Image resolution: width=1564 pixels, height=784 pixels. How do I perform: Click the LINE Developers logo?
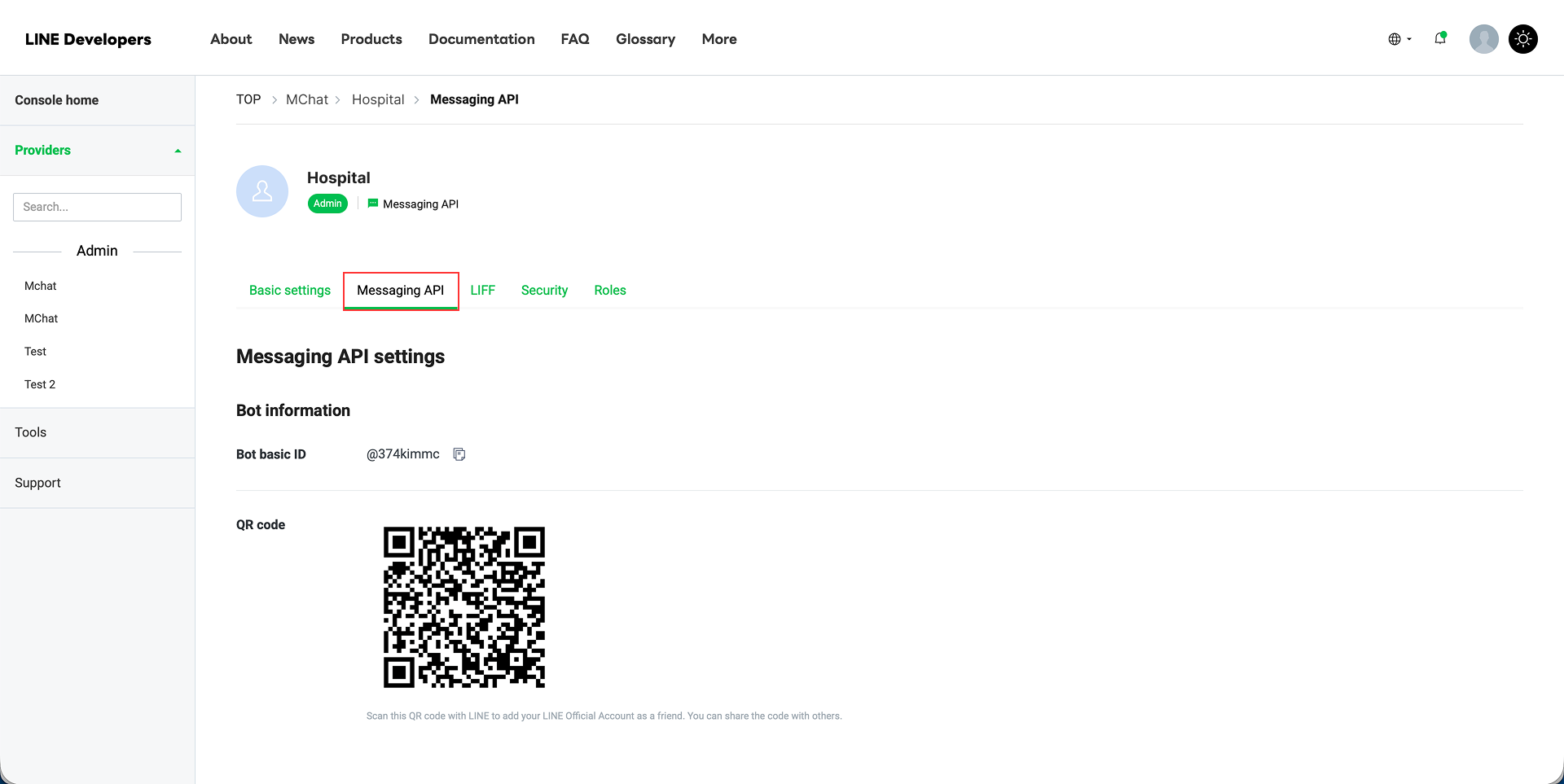tap(87, 38)
